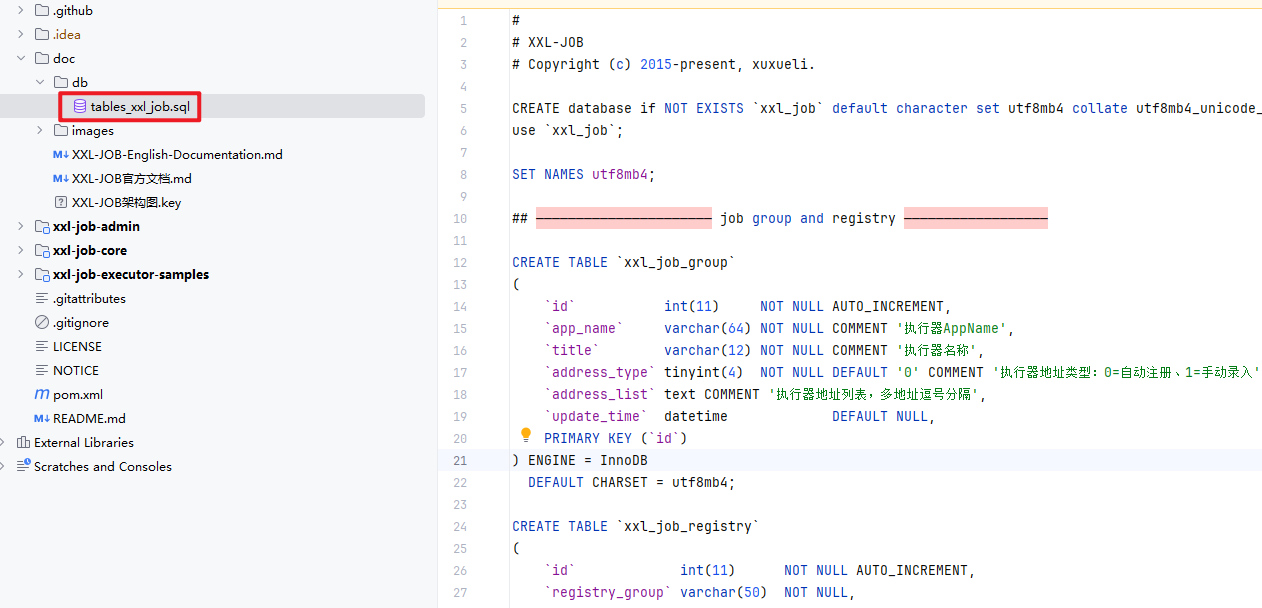Click gutter line number 21
The width and height of the screenshot is (1262, 608).
click(460, 460)
